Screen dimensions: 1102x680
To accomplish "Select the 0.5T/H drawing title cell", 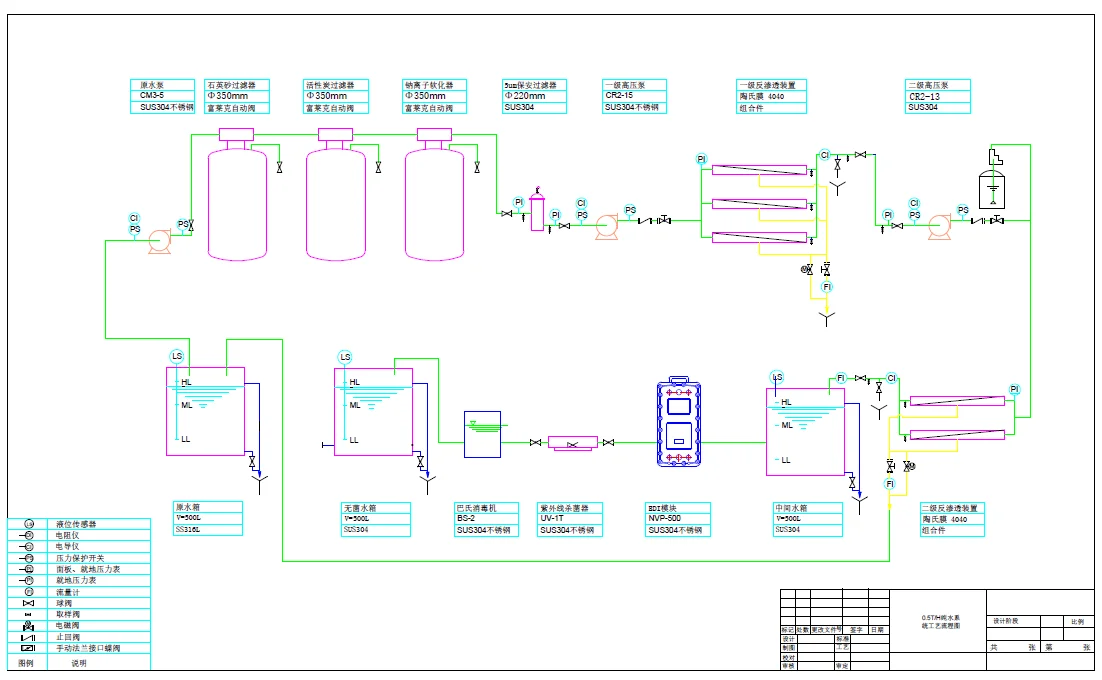I will point(938,622).
